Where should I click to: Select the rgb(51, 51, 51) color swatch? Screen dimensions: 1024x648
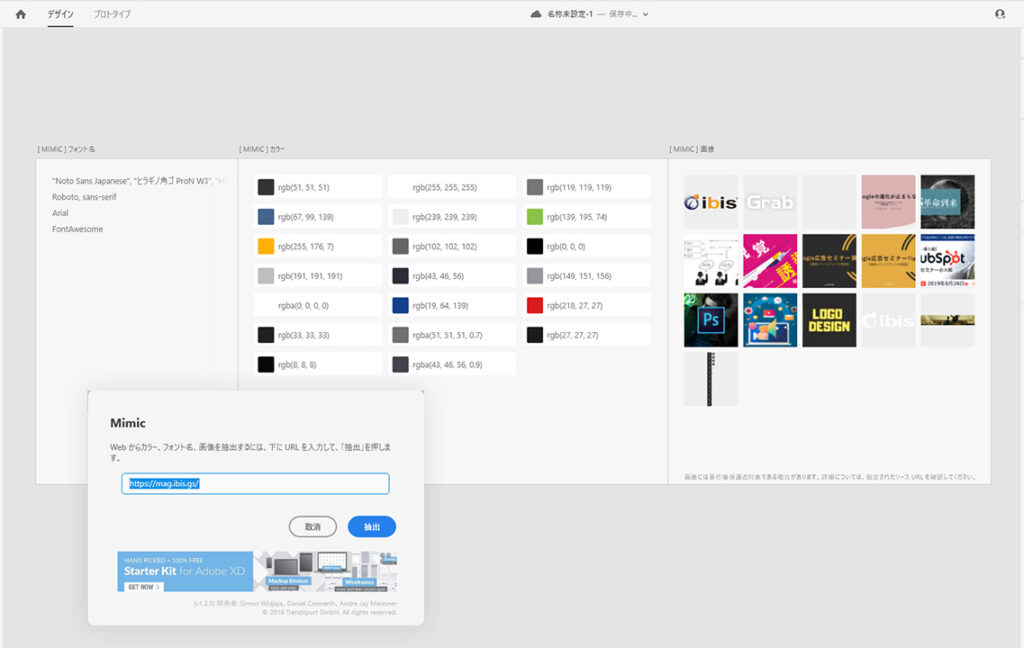click(266, 187)
